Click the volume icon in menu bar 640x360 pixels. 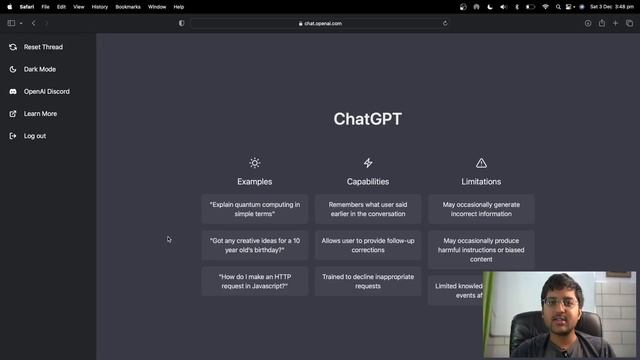pyautogui.click(x=503, y=7)
